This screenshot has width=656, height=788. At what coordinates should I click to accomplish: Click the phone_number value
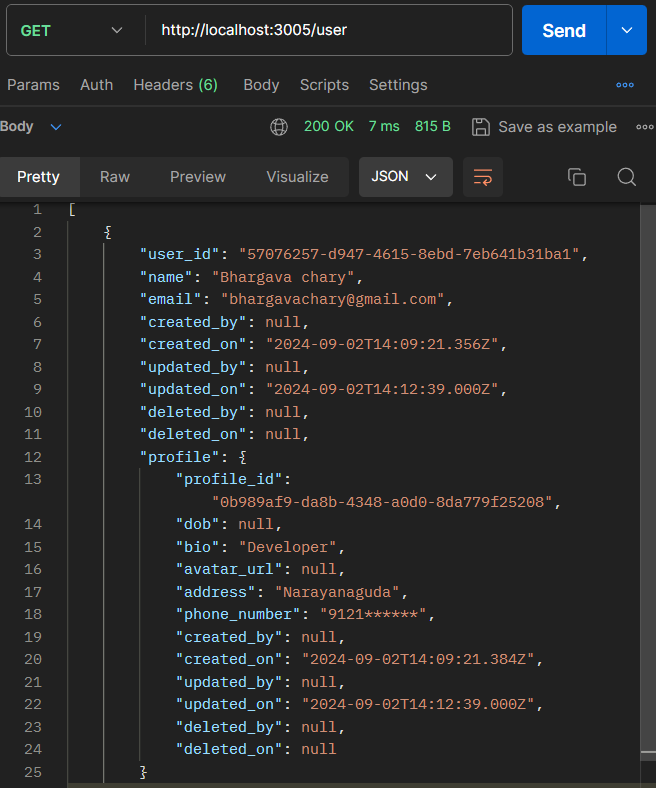point(373,614)
